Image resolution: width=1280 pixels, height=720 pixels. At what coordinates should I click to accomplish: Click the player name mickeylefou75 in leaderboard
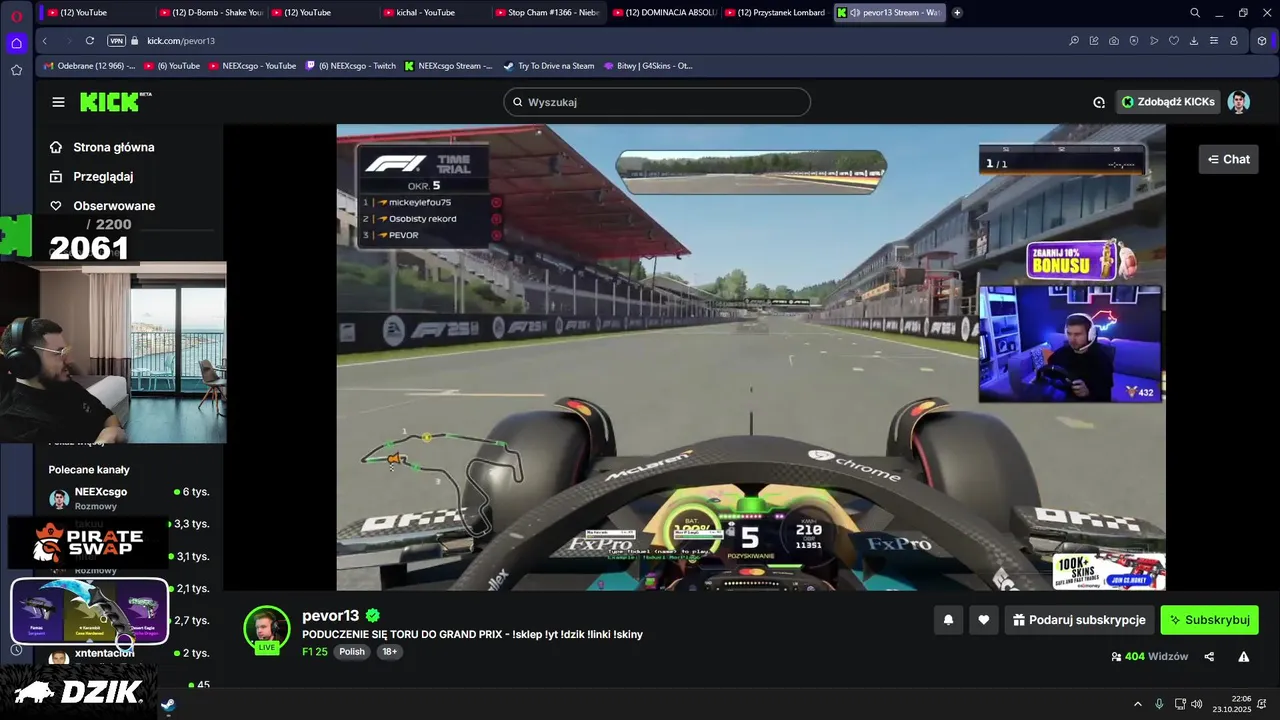click(x=420, y=202)
